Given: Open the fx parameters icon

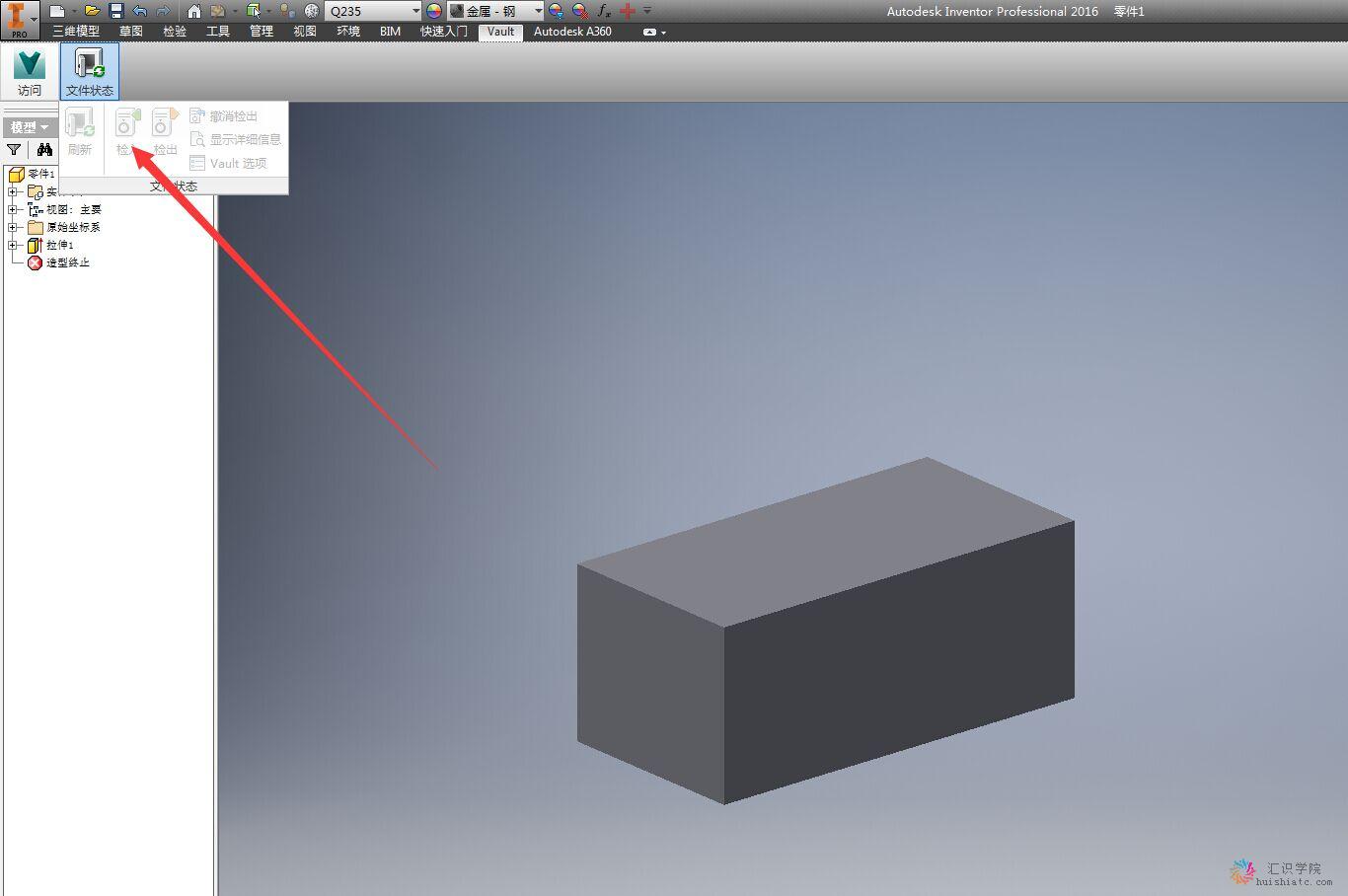Looking at the screenshot, I should tap(604, 11).
